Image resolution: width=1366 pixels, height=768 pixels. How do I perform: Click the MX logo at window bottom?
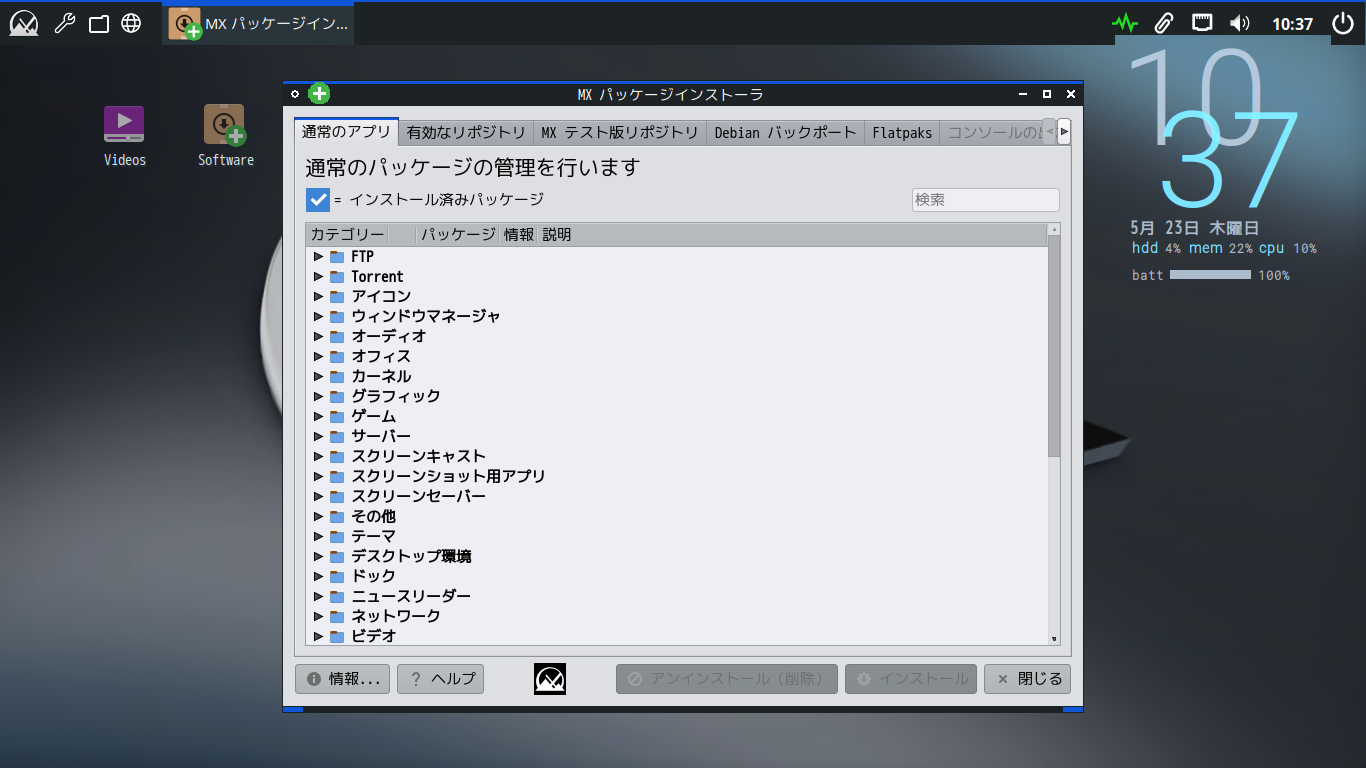click(x=550, y=679)
